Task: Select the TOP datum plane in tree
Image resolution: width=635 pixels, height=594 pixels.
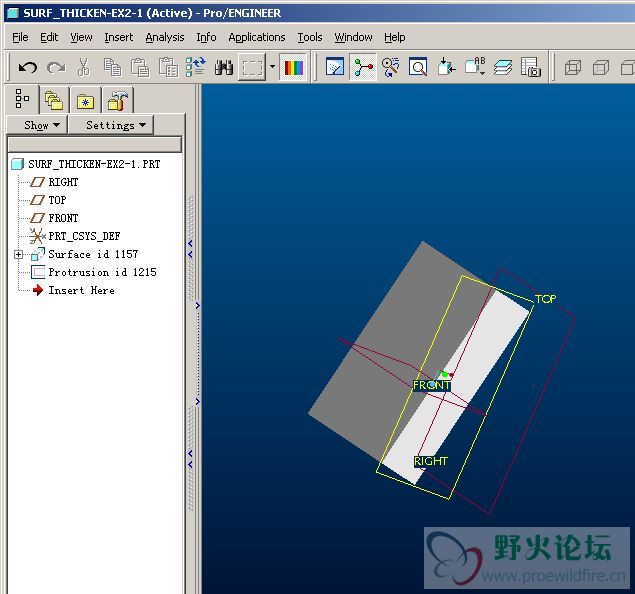Action: tap(49, 200)
